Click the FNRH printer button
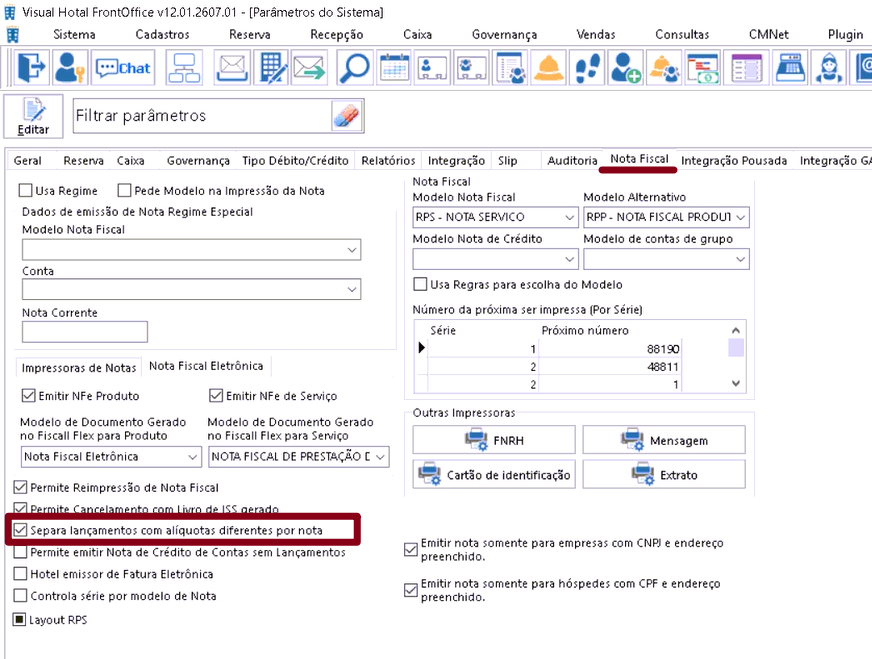872x659 pixels. (x=494, y=440)
